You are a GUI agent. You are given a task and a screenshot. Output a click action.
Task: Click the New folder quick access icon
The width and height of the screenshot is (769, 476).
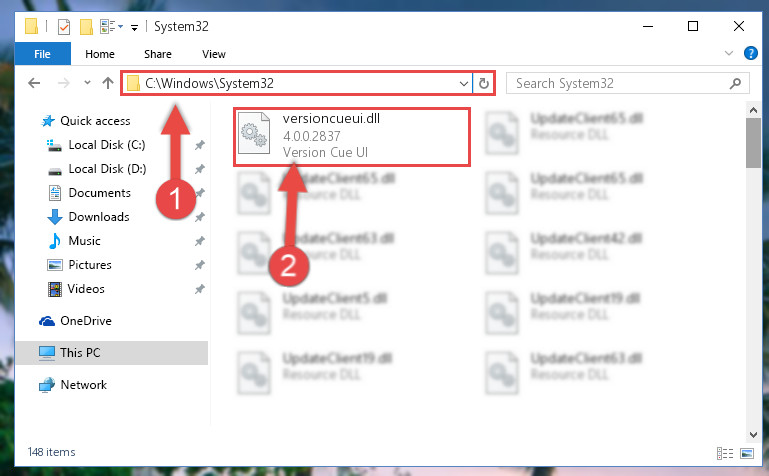click(86, 26)
